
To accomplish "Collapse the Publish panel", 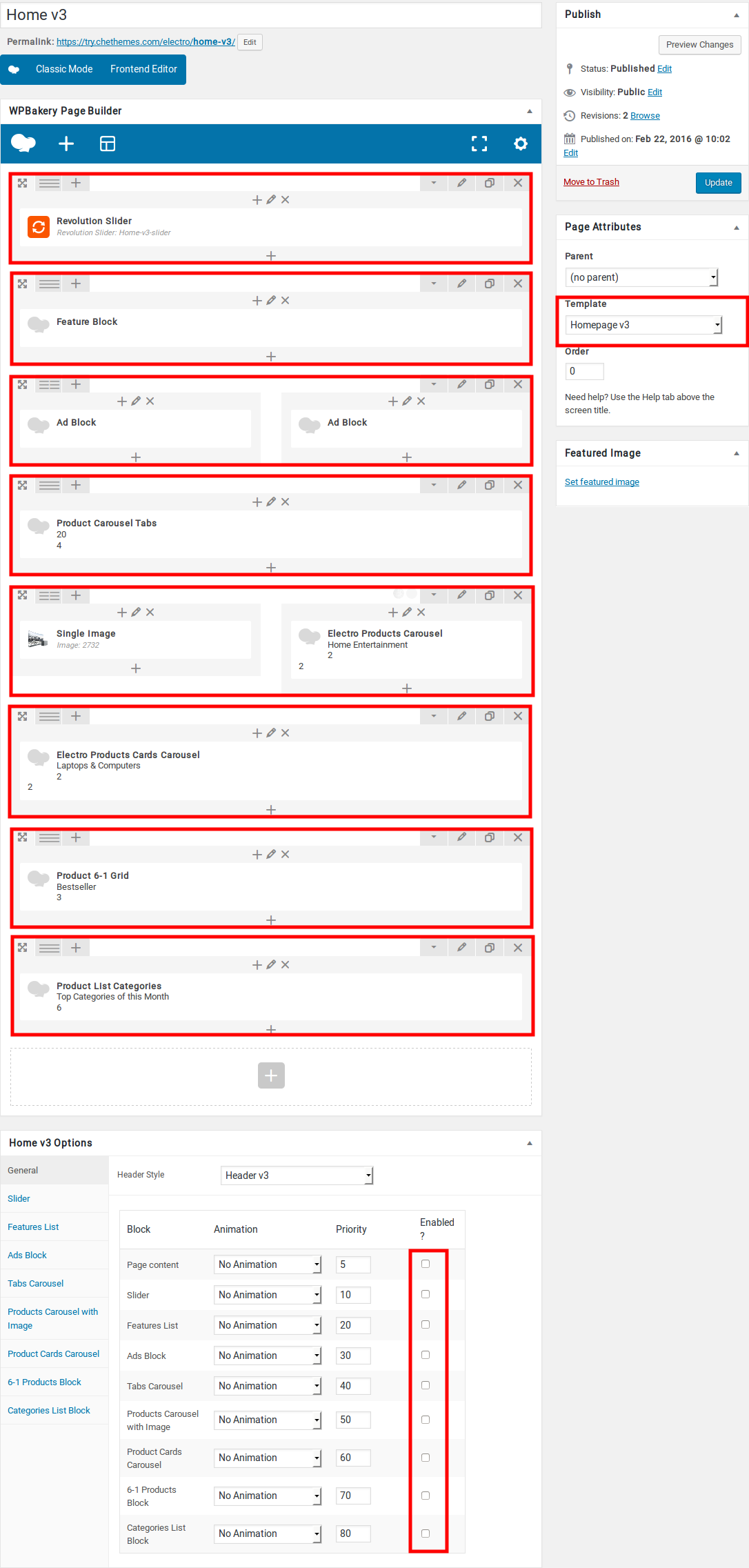I will pyautogui.click(x=737, y=14).
